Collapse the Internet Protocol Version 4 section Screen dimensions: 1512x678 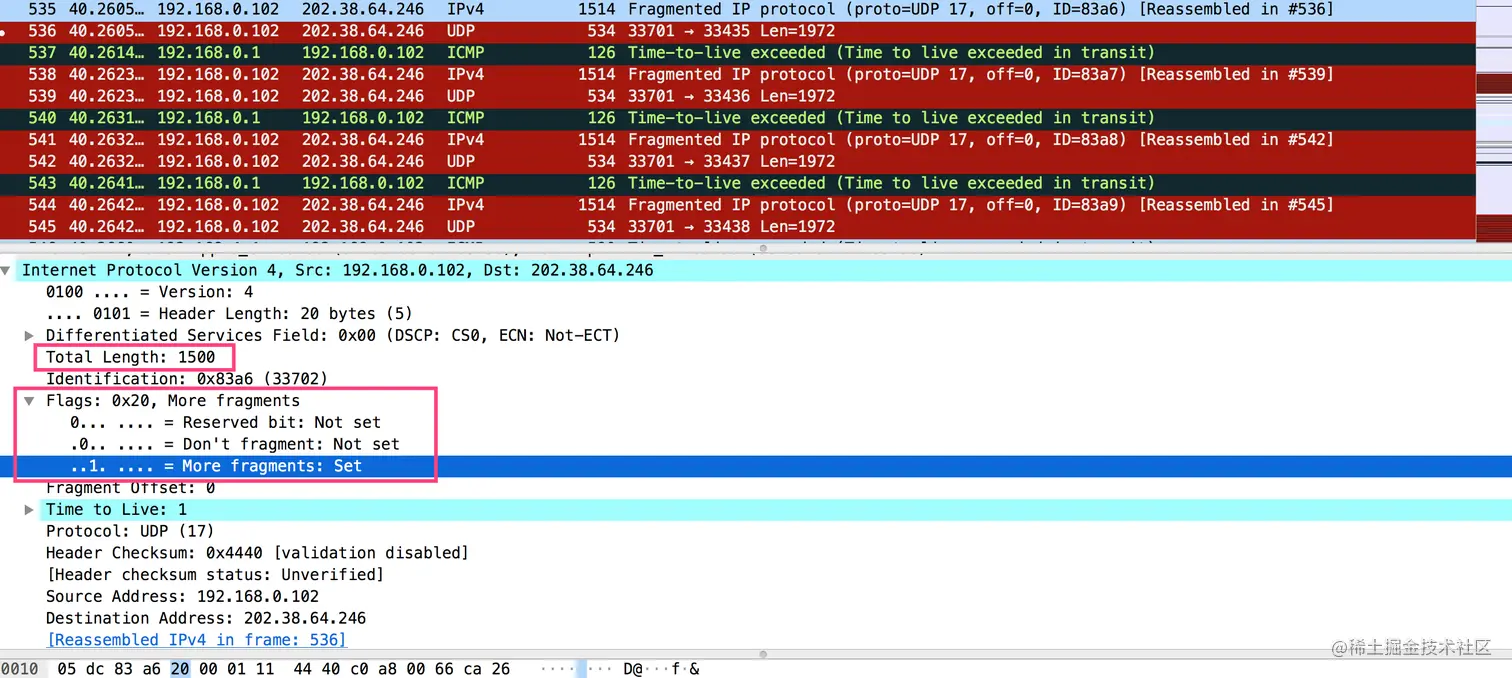point(6,270)
